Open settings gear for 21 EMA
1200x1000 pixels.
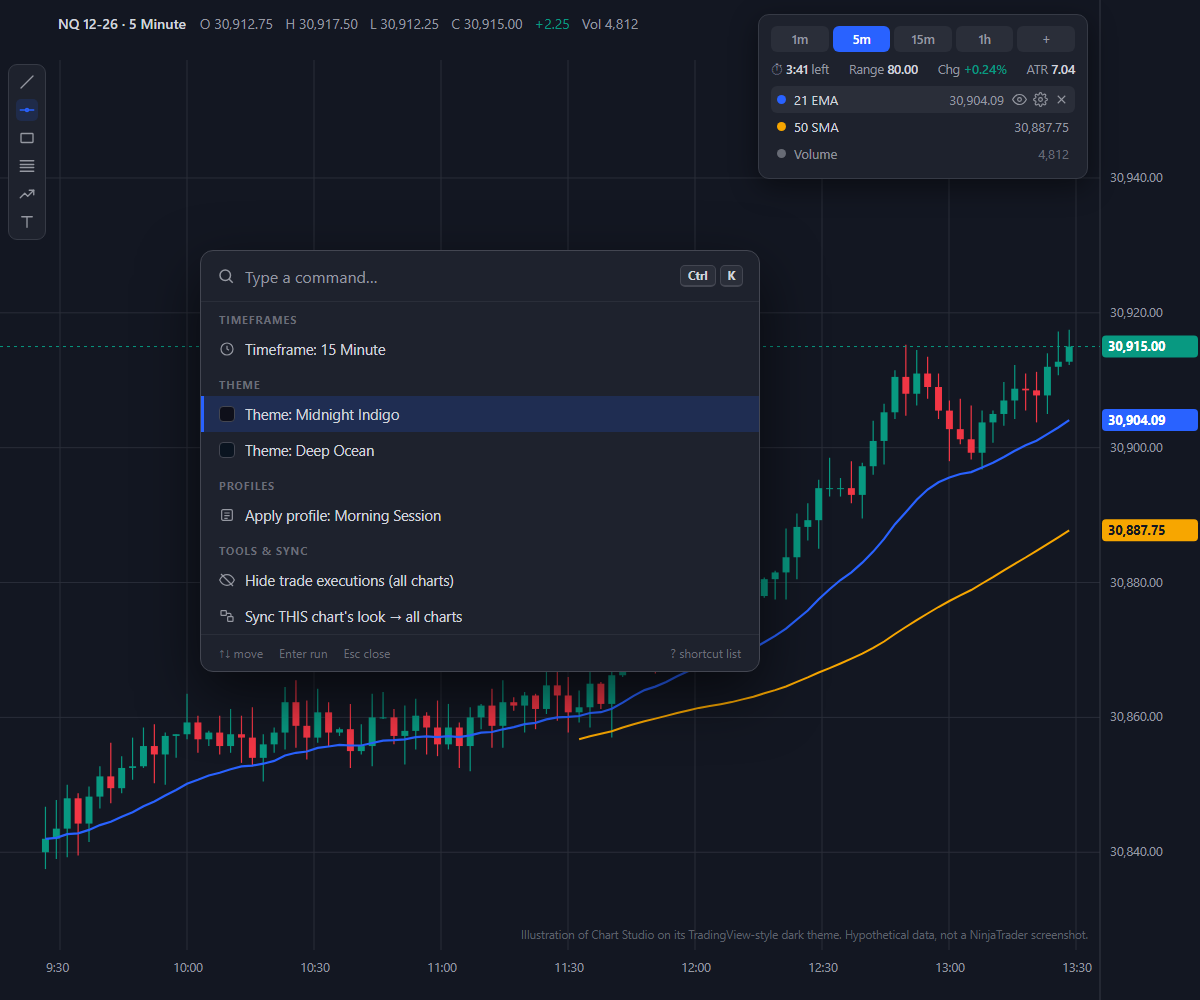click(1040, 100)
